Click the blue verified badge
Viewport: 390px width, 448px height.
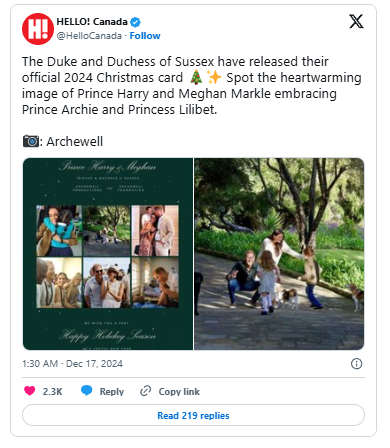pyautogui.click(x=135, y=22)
